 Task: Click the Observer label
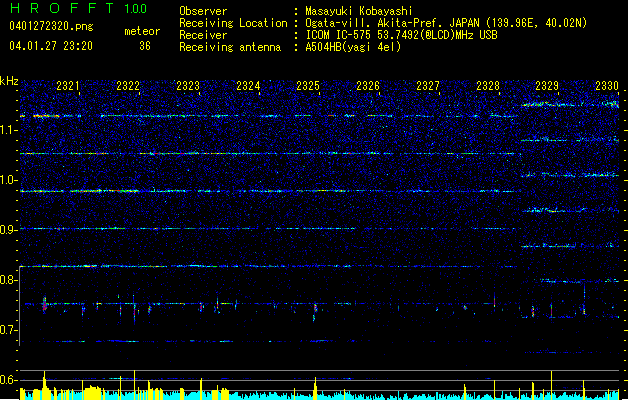pos(203,11)
